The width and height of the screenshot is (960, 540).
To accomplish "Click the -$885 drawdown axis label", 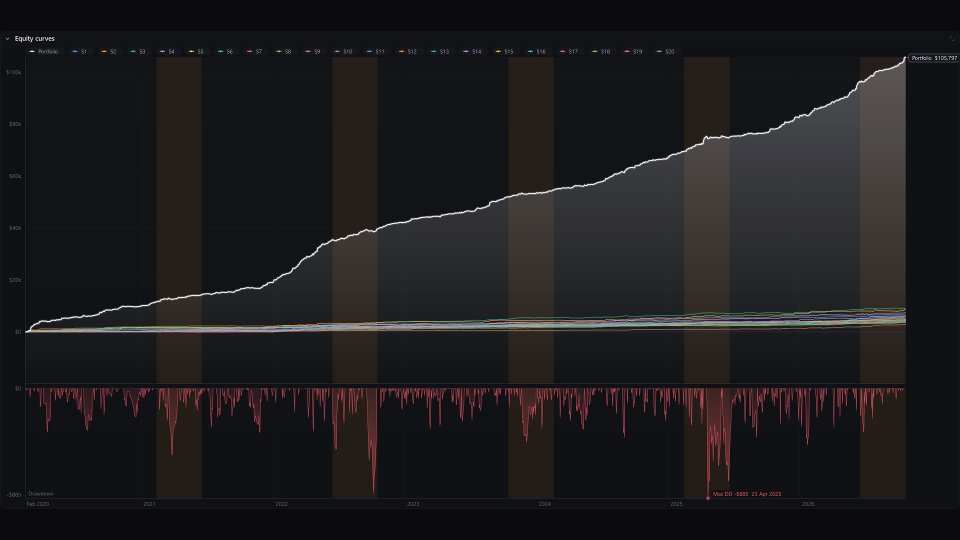I will (14, 494).
